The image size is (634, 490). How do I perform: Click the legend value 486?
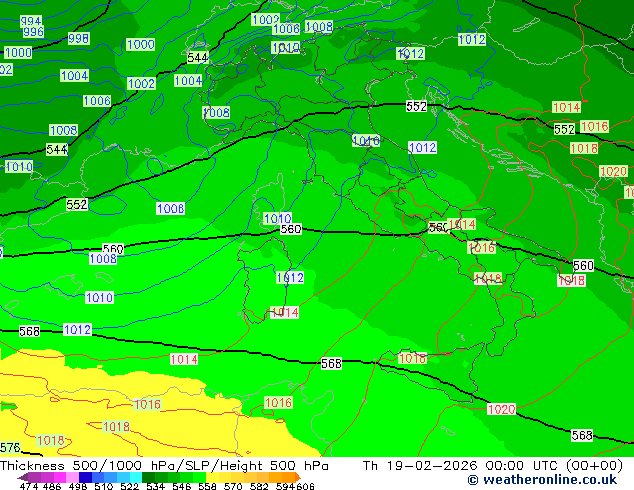point(51,486)
